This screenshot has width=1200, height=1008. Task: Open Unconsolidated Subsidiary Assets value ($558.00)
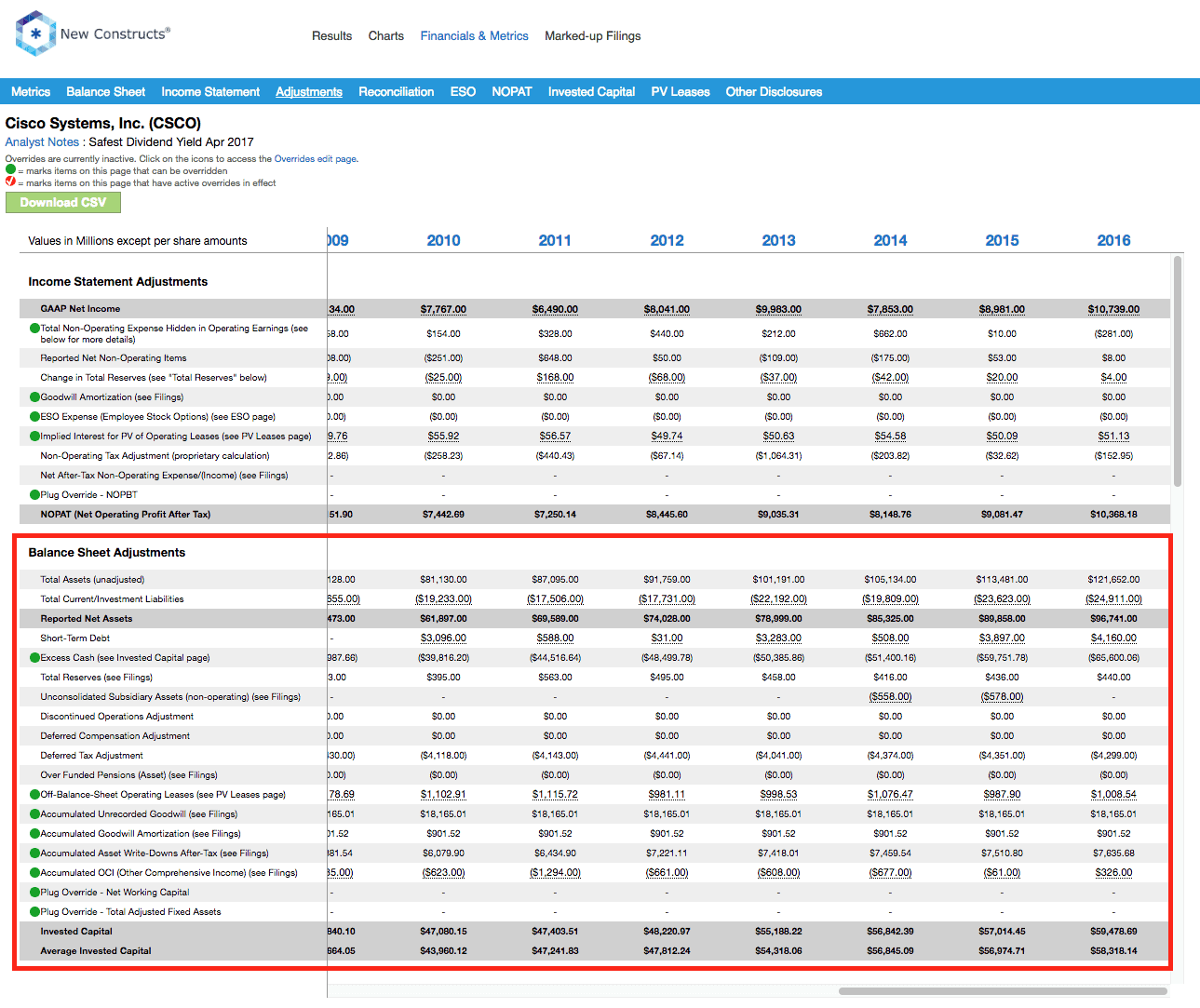[890, 697]
